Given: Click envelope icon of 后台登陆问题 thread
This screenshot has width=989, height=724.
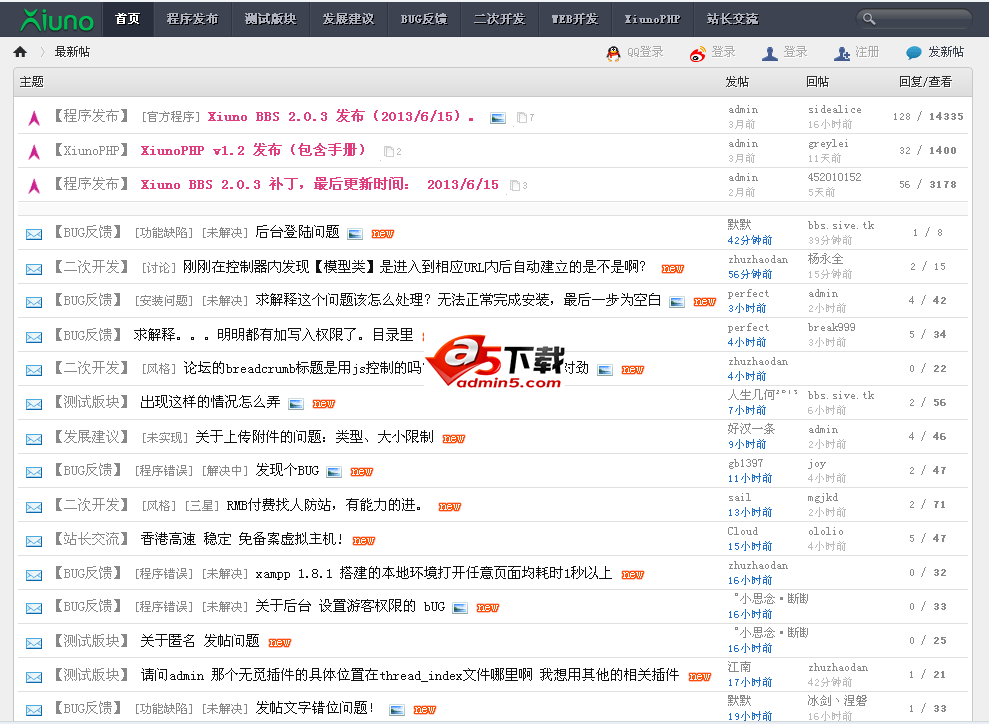Looking at the screenshot, I should (34, 235).
